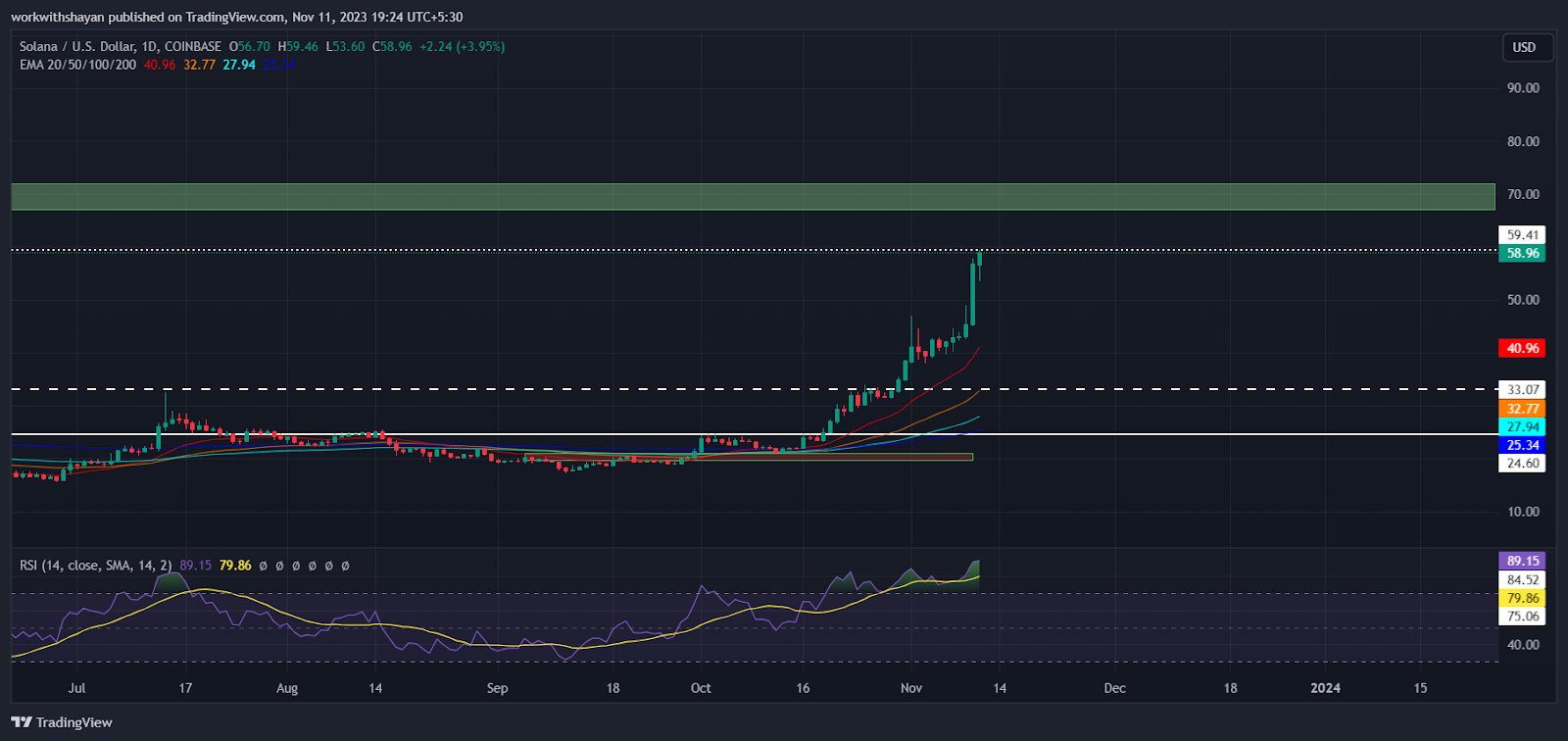Image resolution: width=1568 pixels, height=741 pixels.
Task: Click the TradingView logo icon
Action: click(22, 722)
